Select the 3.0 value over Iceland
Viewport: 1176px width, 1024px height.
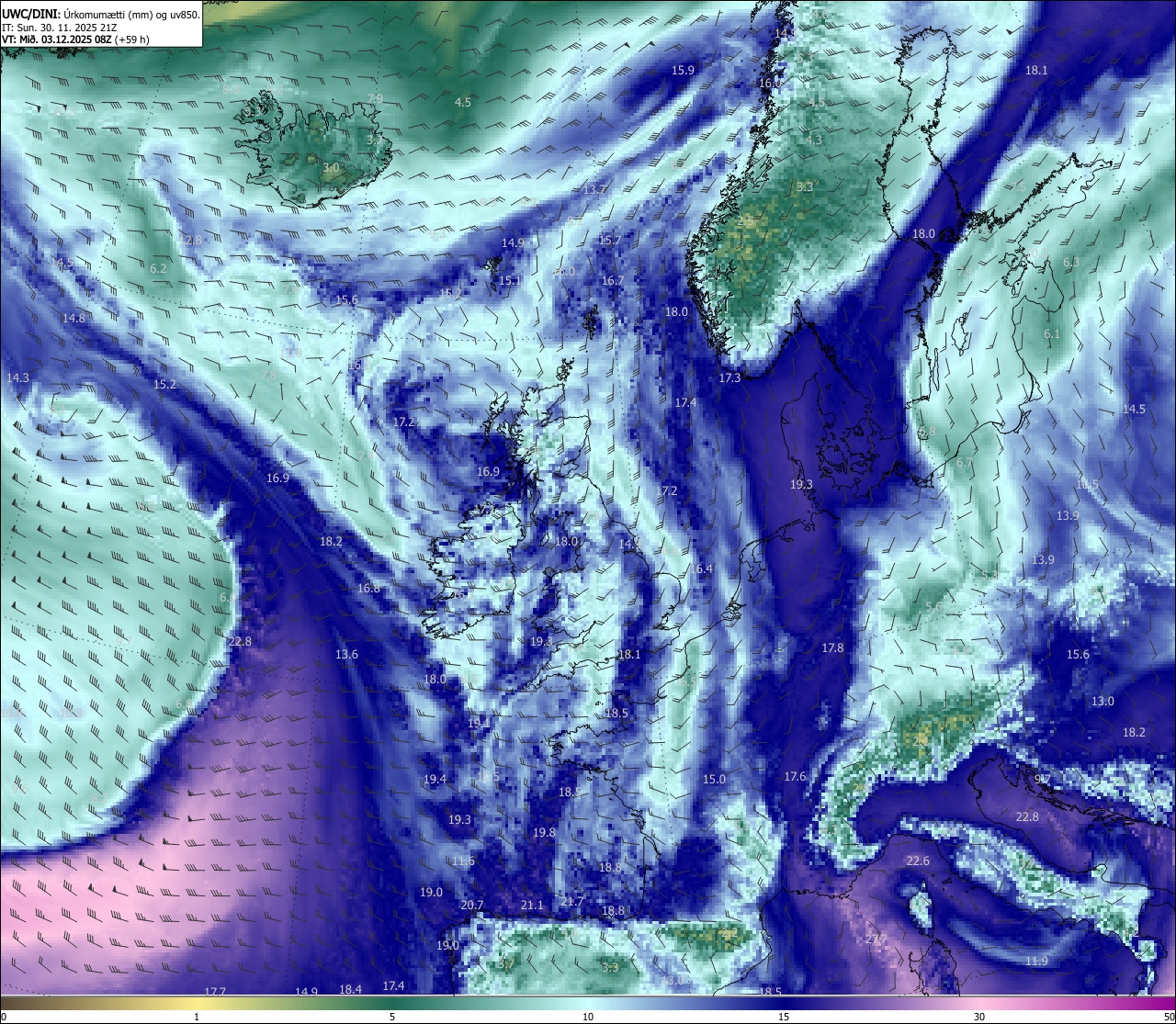(331, 168)
